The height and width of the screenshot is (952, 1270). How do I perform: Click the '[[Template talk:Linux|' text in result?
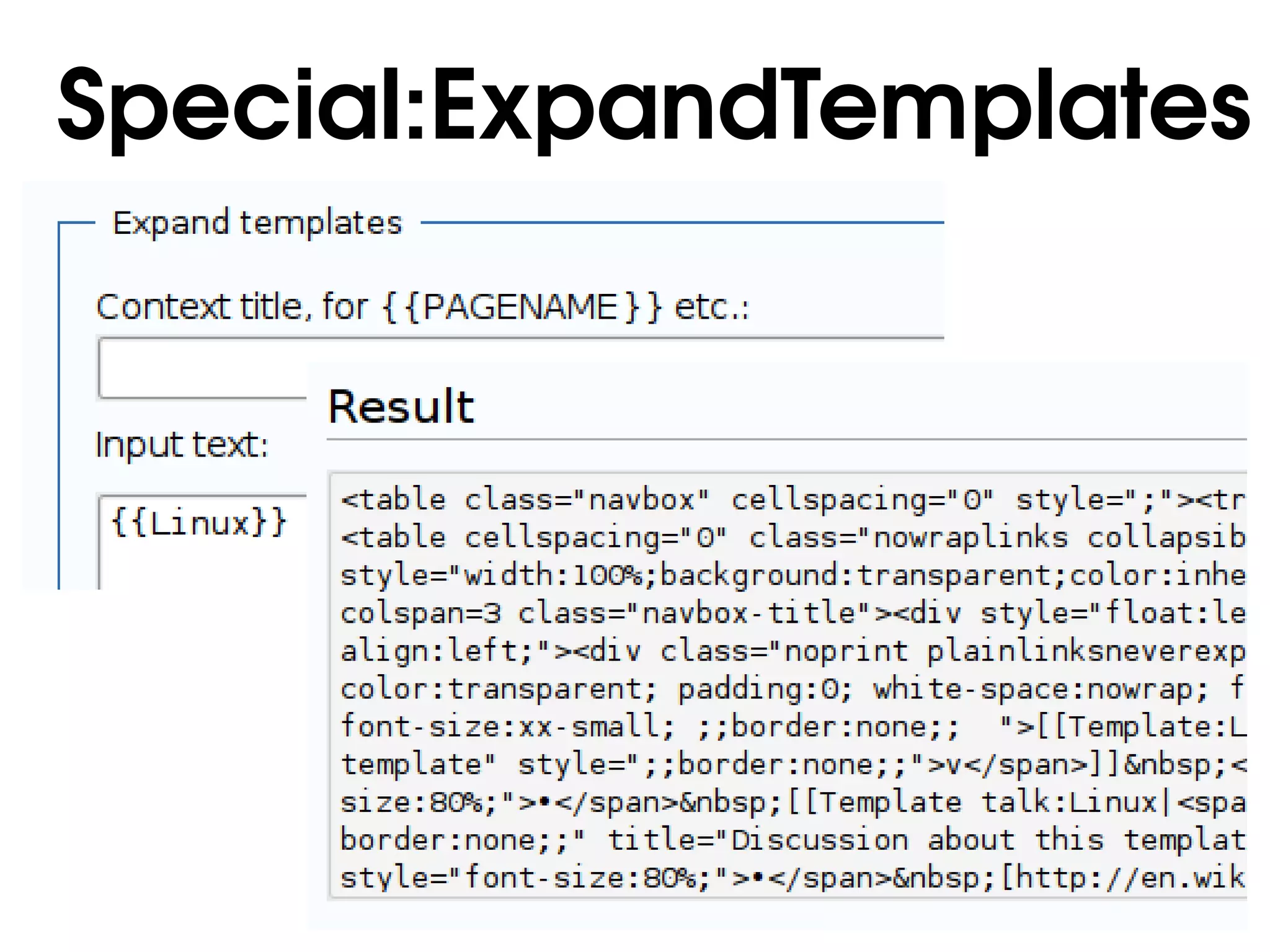point(980,803)
